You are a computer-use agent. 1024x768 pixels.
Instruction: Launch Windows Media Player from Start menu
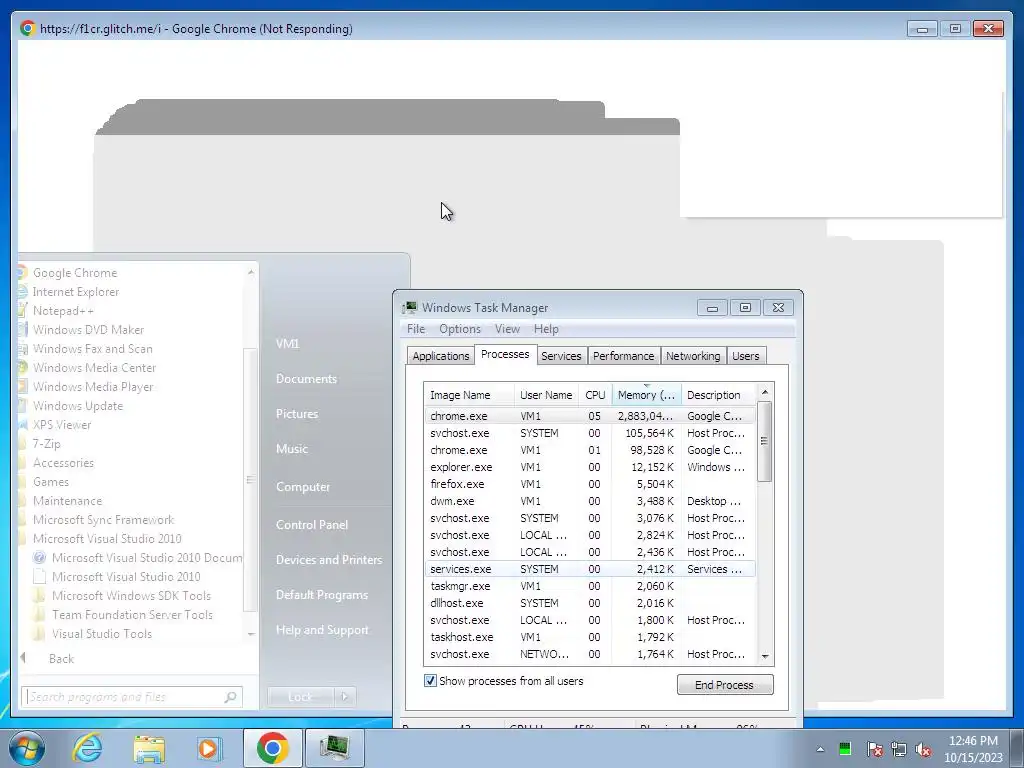point(93,387)
